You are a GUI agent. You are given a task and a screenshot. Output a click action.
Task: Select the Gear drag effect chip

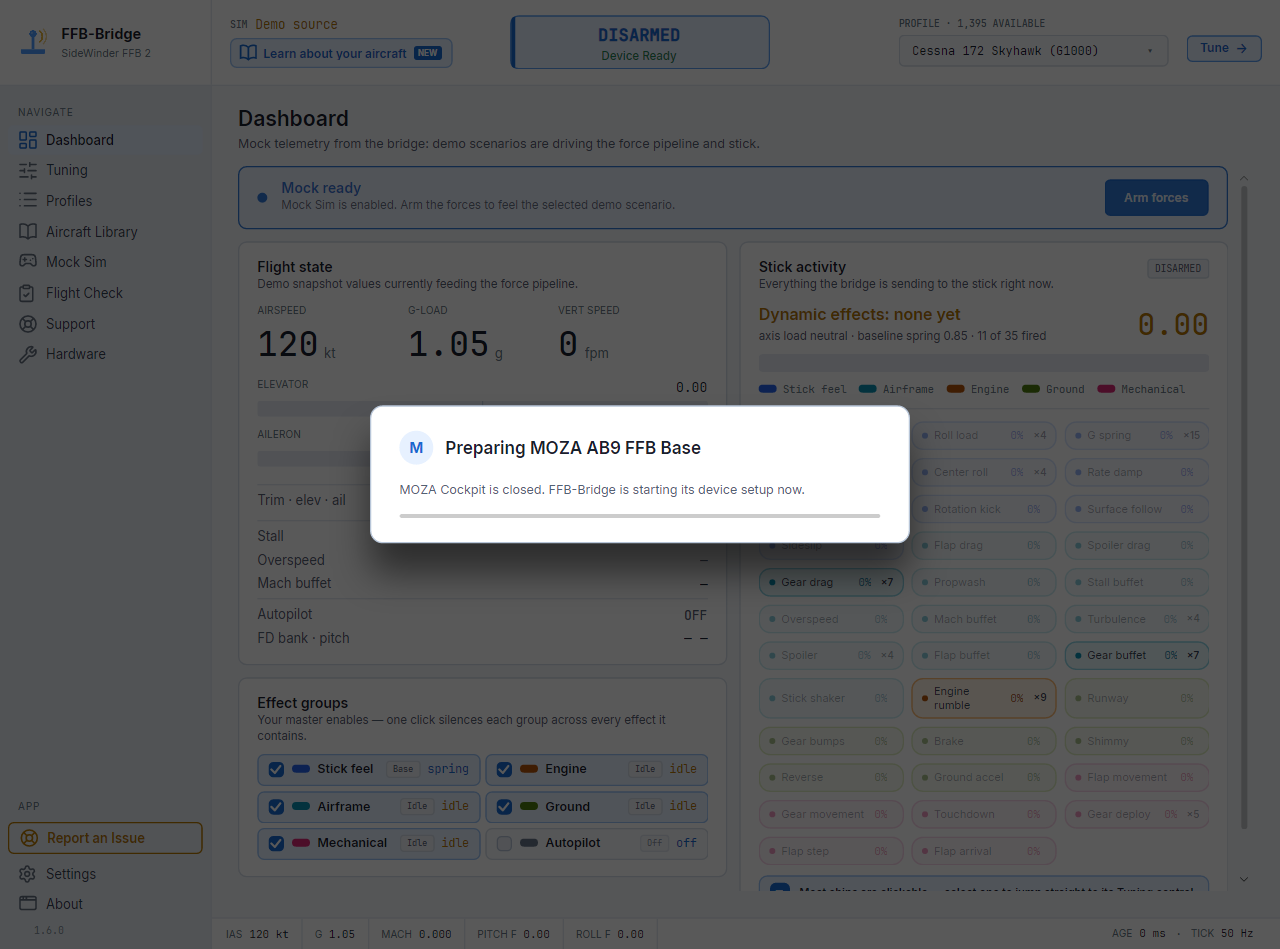(x=831, y=582)
